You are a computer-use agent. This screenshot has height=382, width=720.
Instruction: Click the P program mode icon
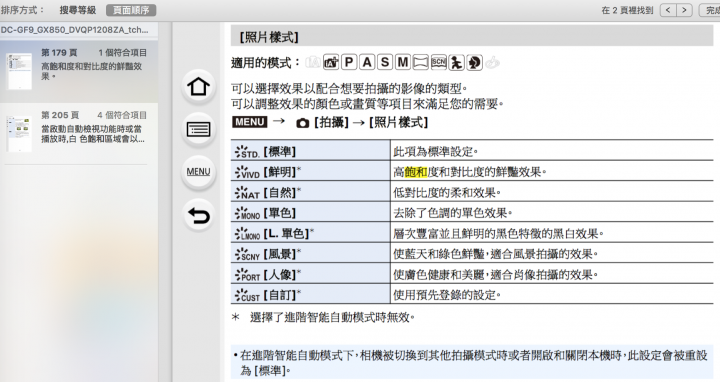[x=349, y=62]
